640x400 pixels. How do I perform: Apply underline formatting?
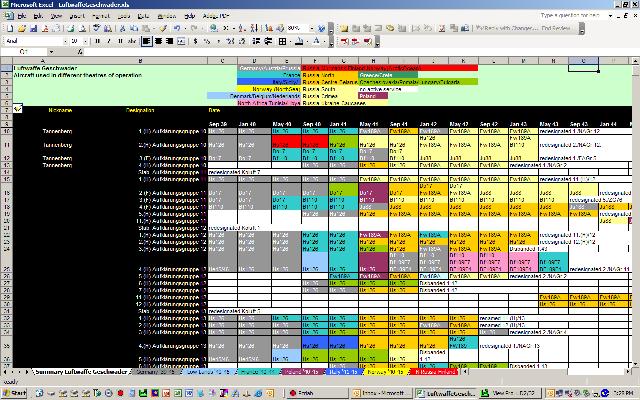(x=120, y=41)
